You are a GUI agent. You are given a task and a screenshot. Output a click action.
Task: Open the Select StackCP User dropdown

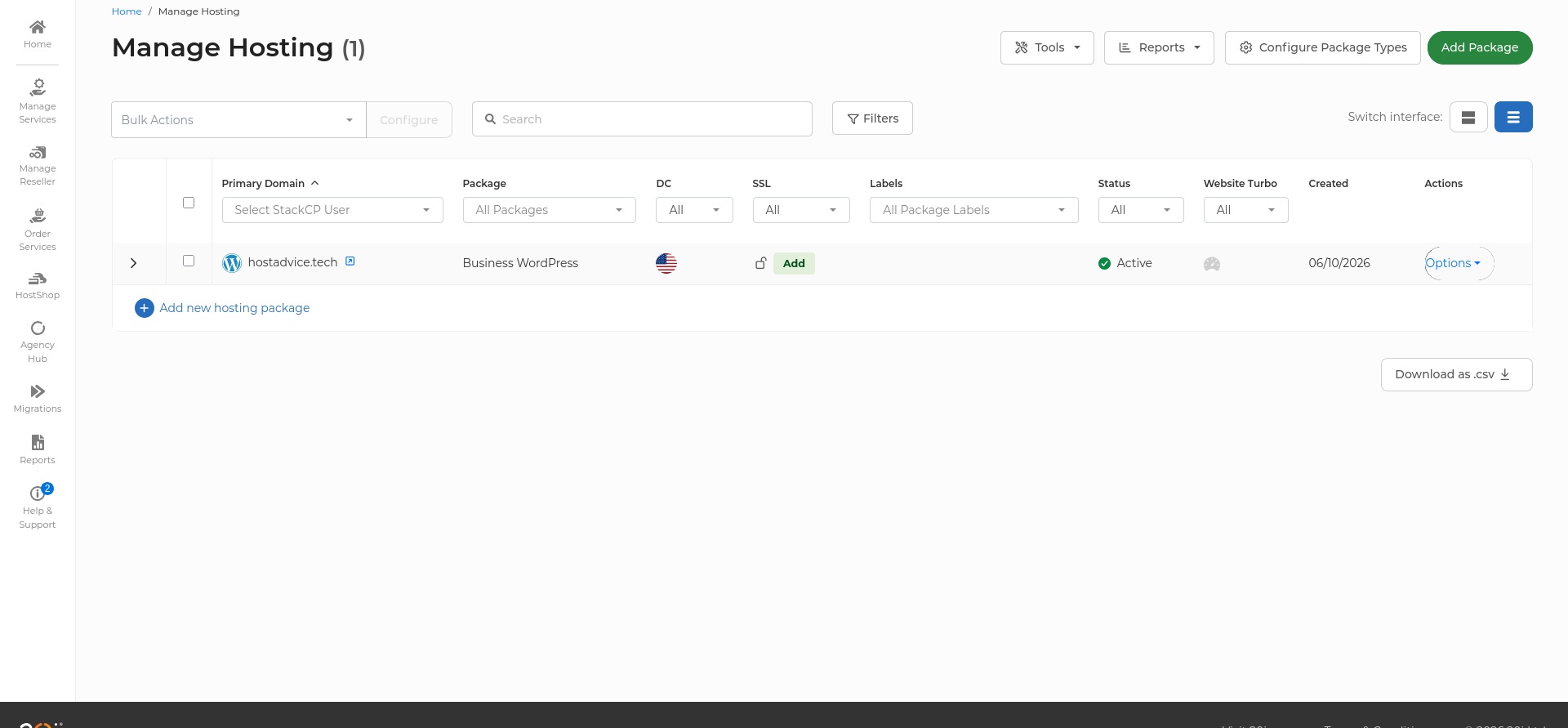[x=332, y=210]
